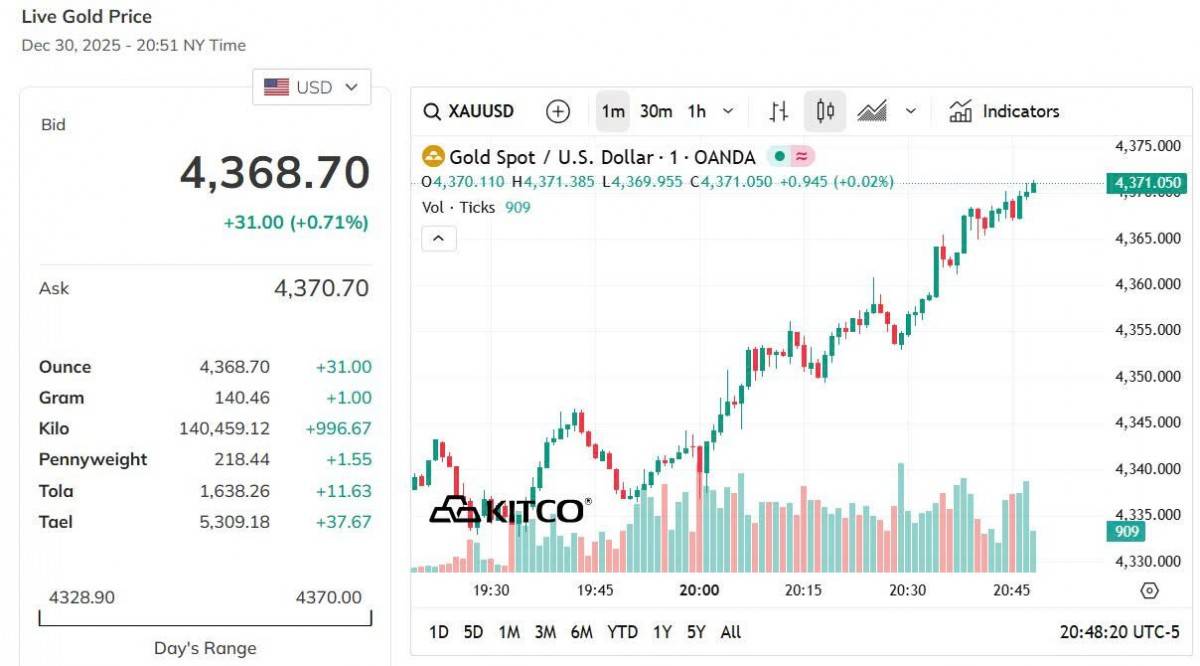Toggle the 1m timeframe
This screenshot has height=666, width=1200.
coord(613,111)
